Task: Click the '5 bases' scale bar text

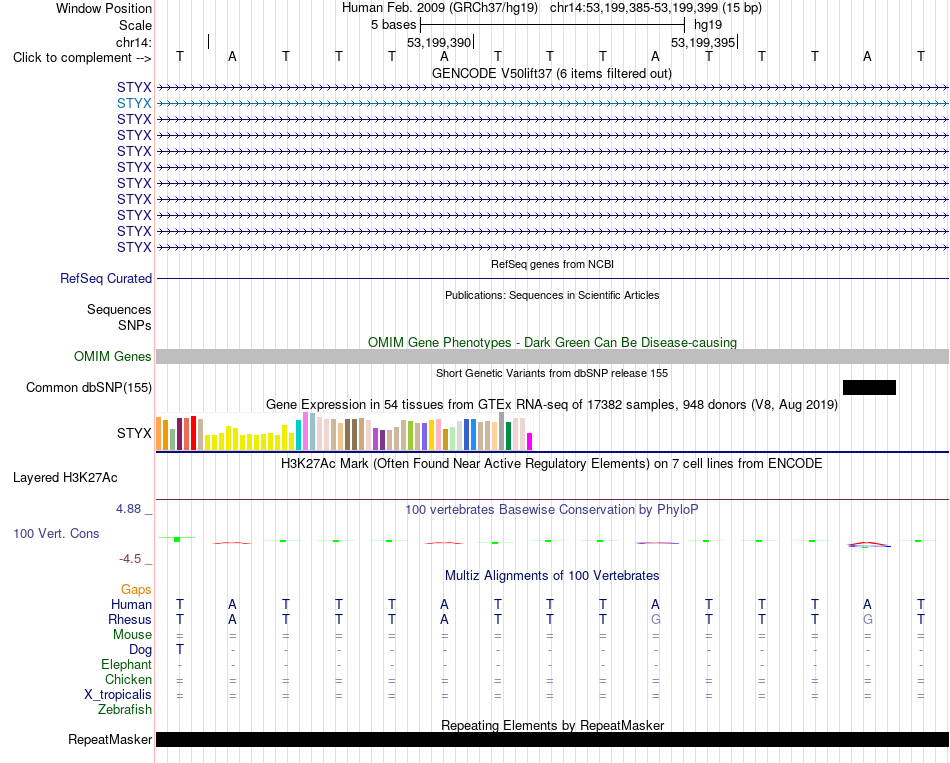Action: (x=393, y=25)
